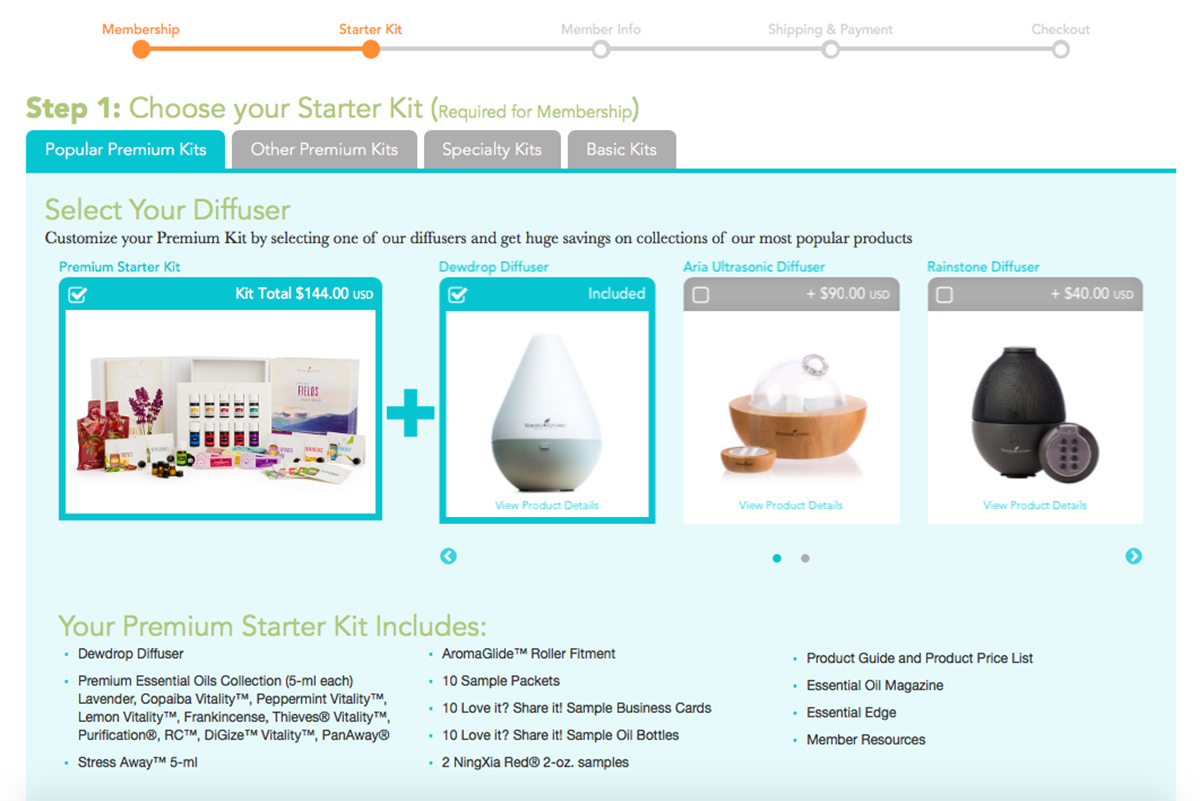1200x801 pixels.
Task: Click the Rainstone Diffuser title
Action: coord(983,267)
